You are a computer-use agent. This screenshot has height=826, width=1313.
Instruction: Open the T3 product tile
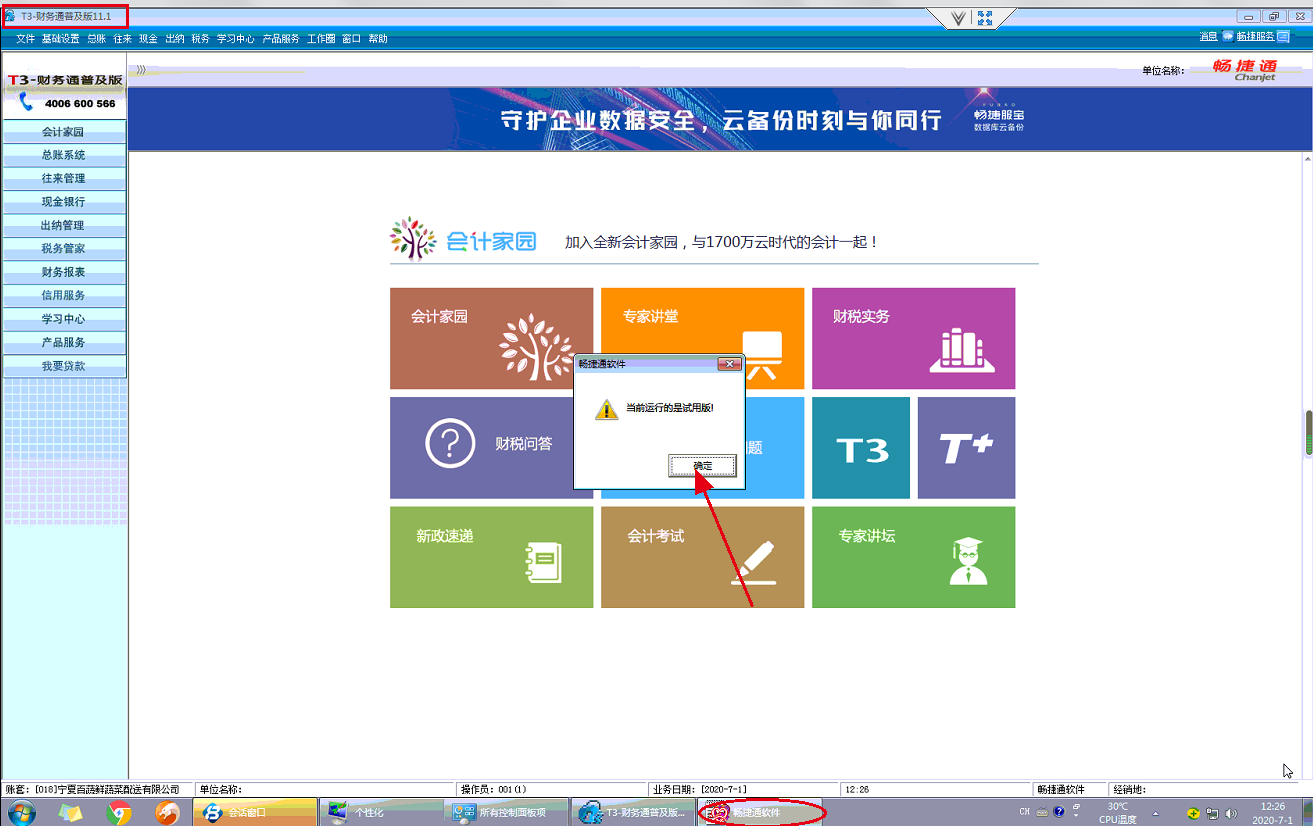point(861,447)
